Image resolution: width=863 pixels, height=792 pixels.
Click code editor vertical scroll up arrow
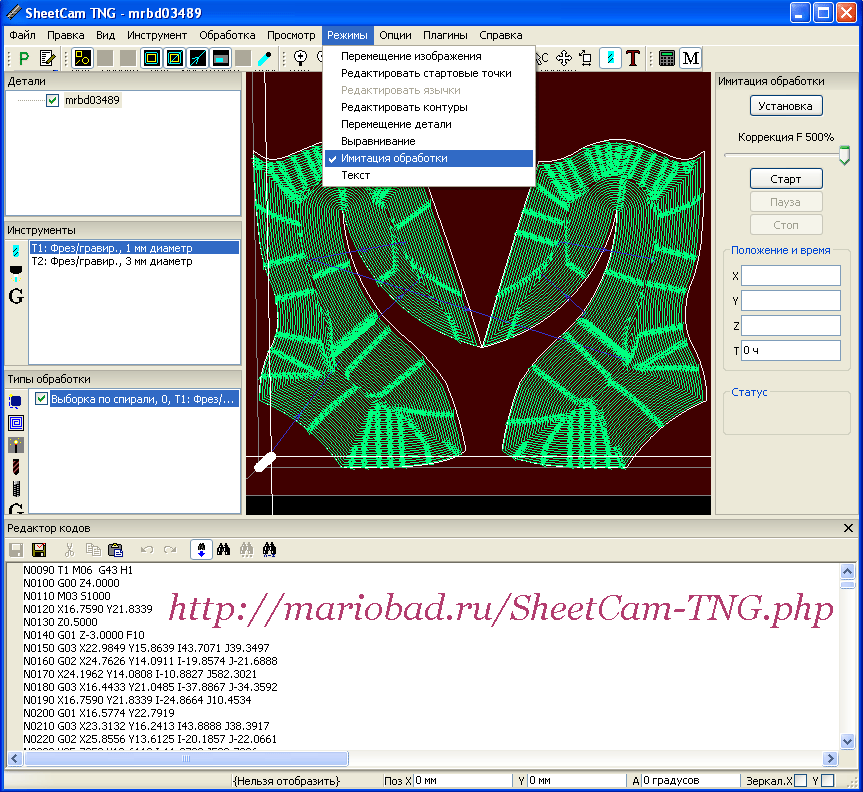(848, 571)
